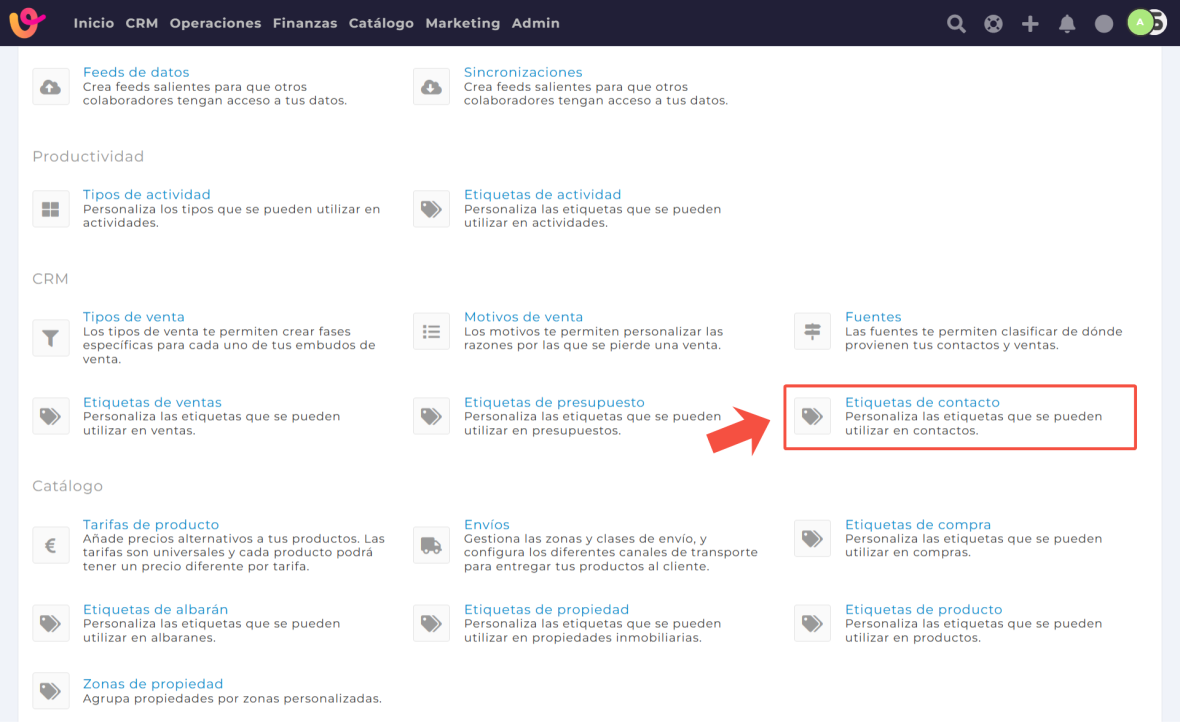Screen dimensions: 1180x722
Task: Click the Envíos truck icon
Action: click(x=431, y=545)
